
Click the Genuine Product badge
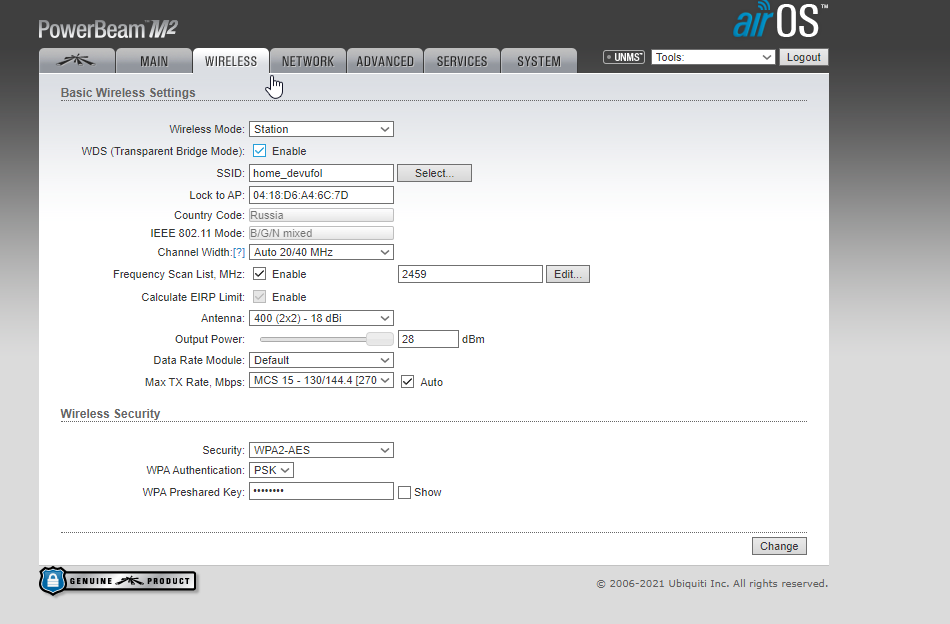click(117, 581)
